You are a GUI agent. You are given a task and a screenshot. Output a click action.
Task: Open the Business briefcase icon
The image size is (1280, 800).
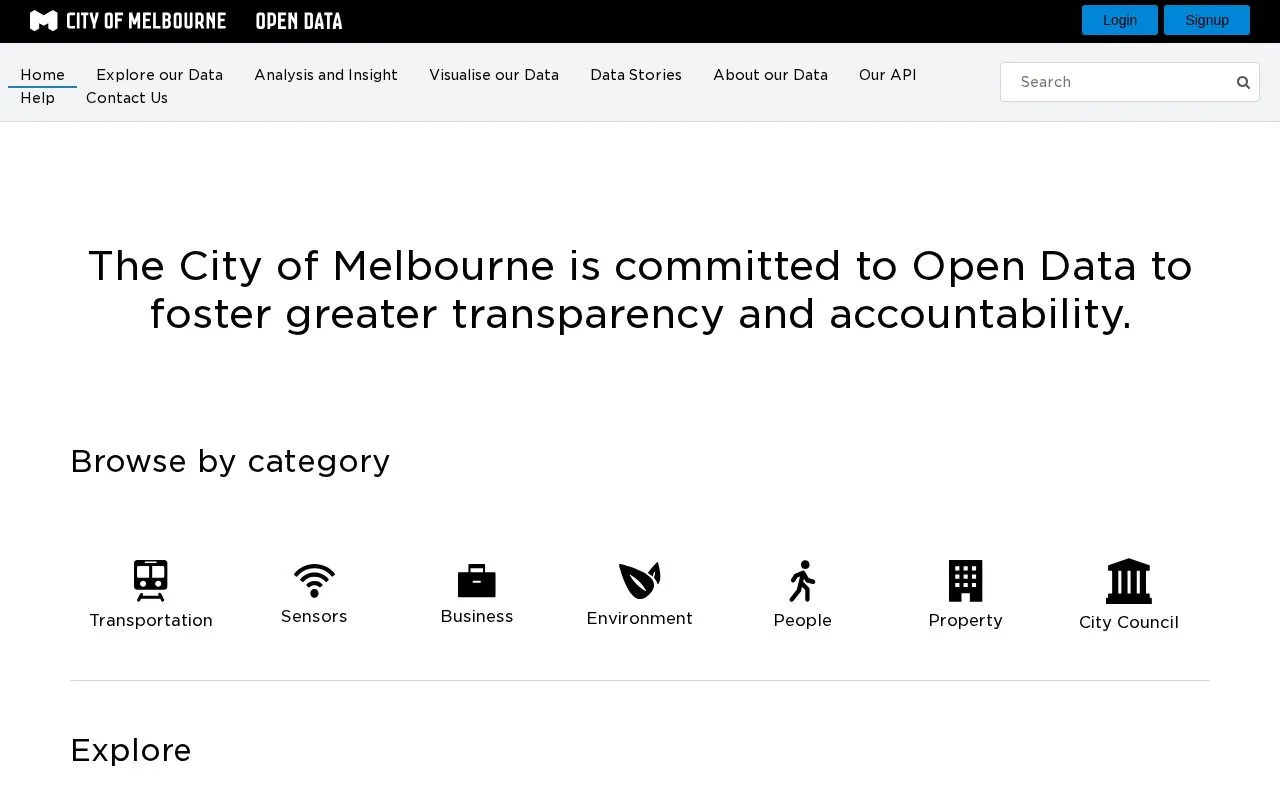coord(477,580)
